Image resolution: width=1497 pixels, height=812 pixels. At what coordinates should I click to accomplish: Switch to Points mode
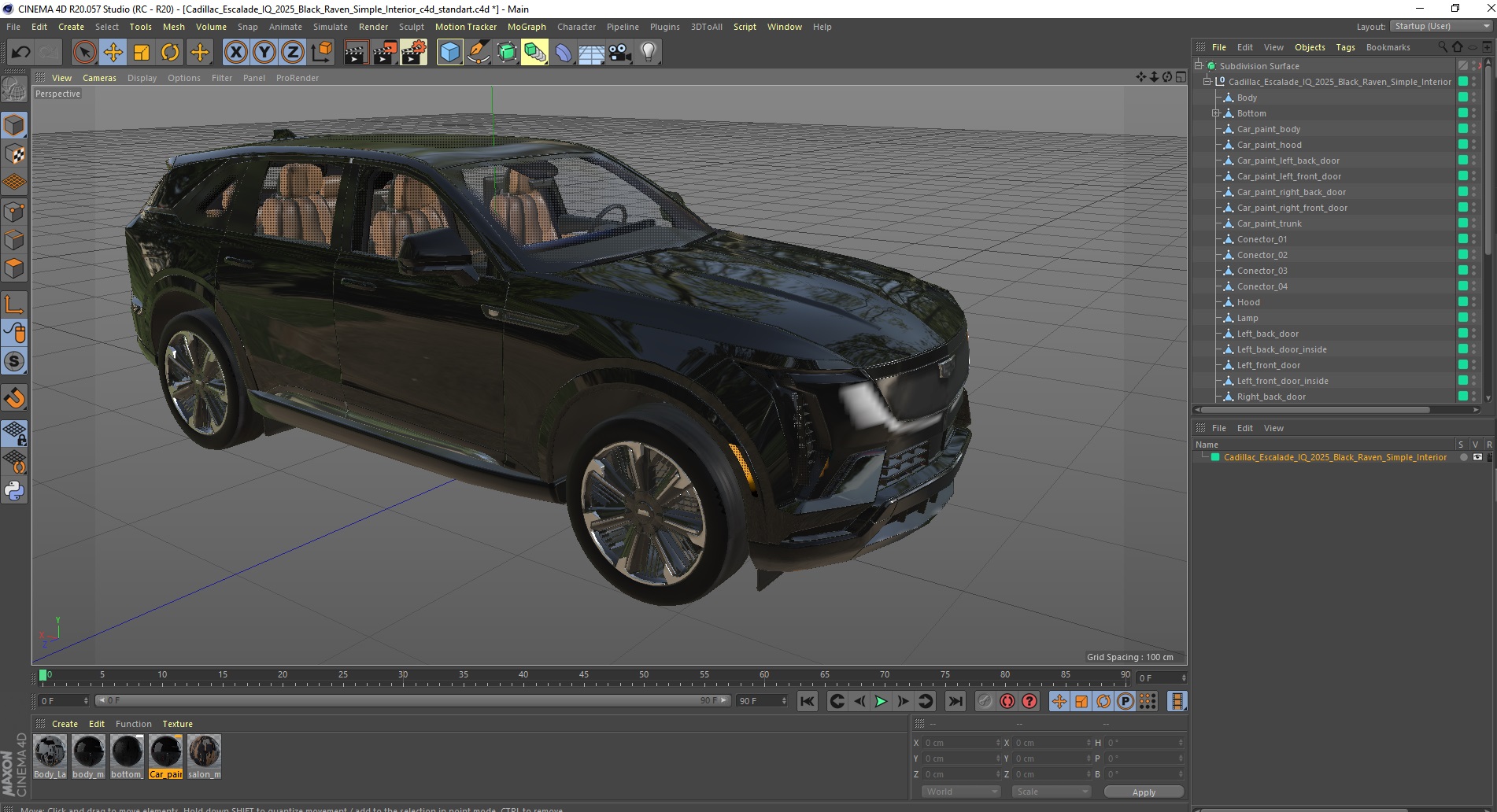pyautogui.click(x=14, y=211)
